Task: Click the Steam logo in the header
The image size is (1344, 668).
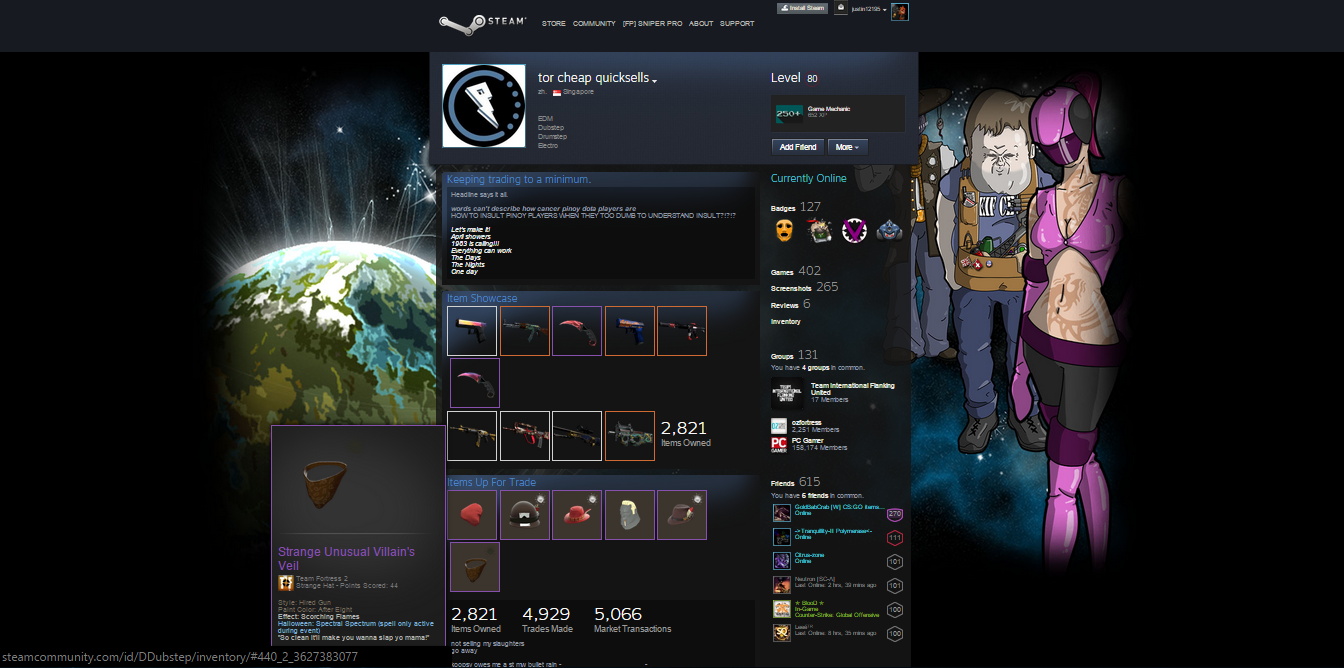Action: [476, 22]
